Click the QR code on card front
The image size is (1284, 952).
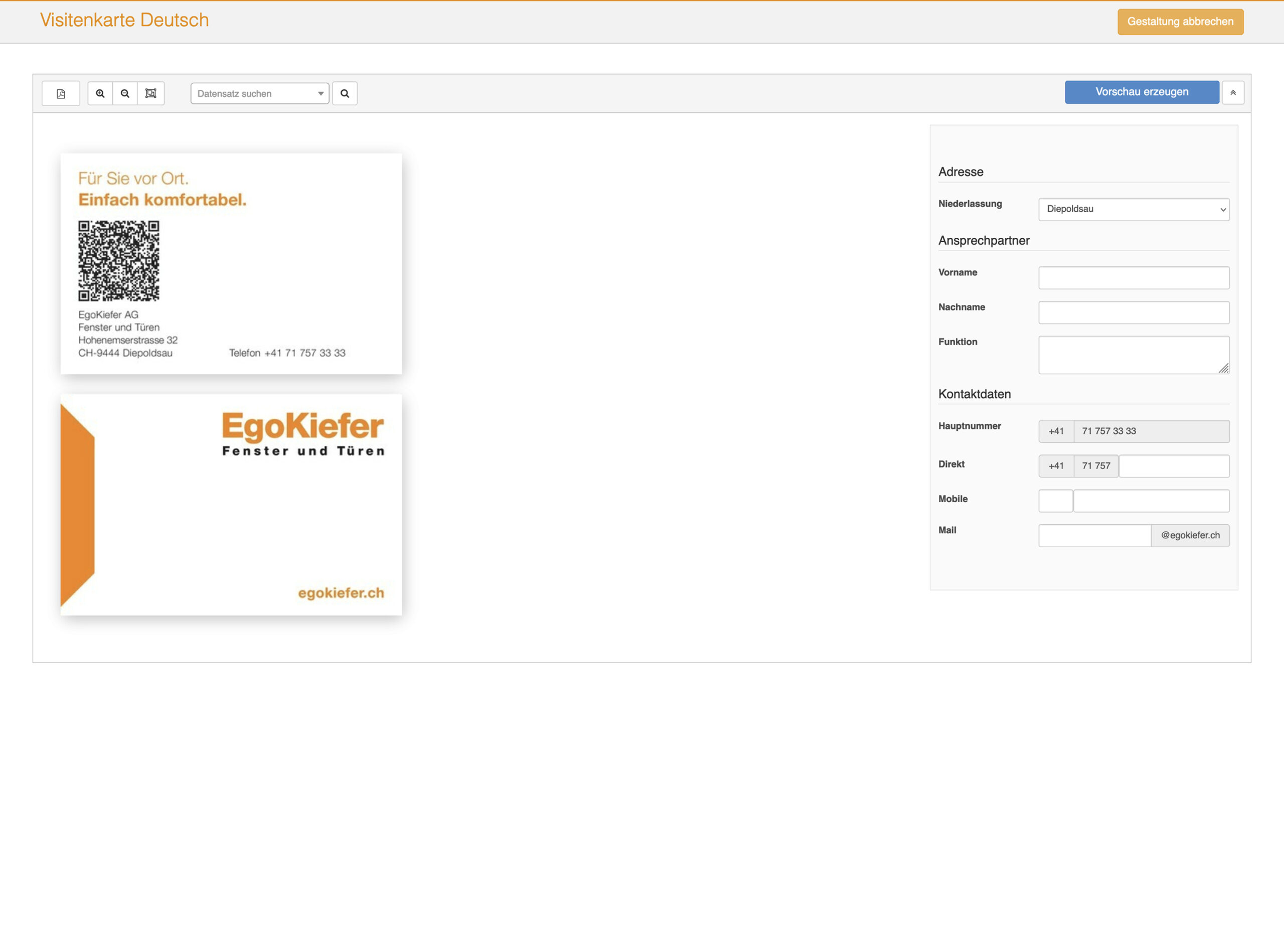click(x=119, y=260)
